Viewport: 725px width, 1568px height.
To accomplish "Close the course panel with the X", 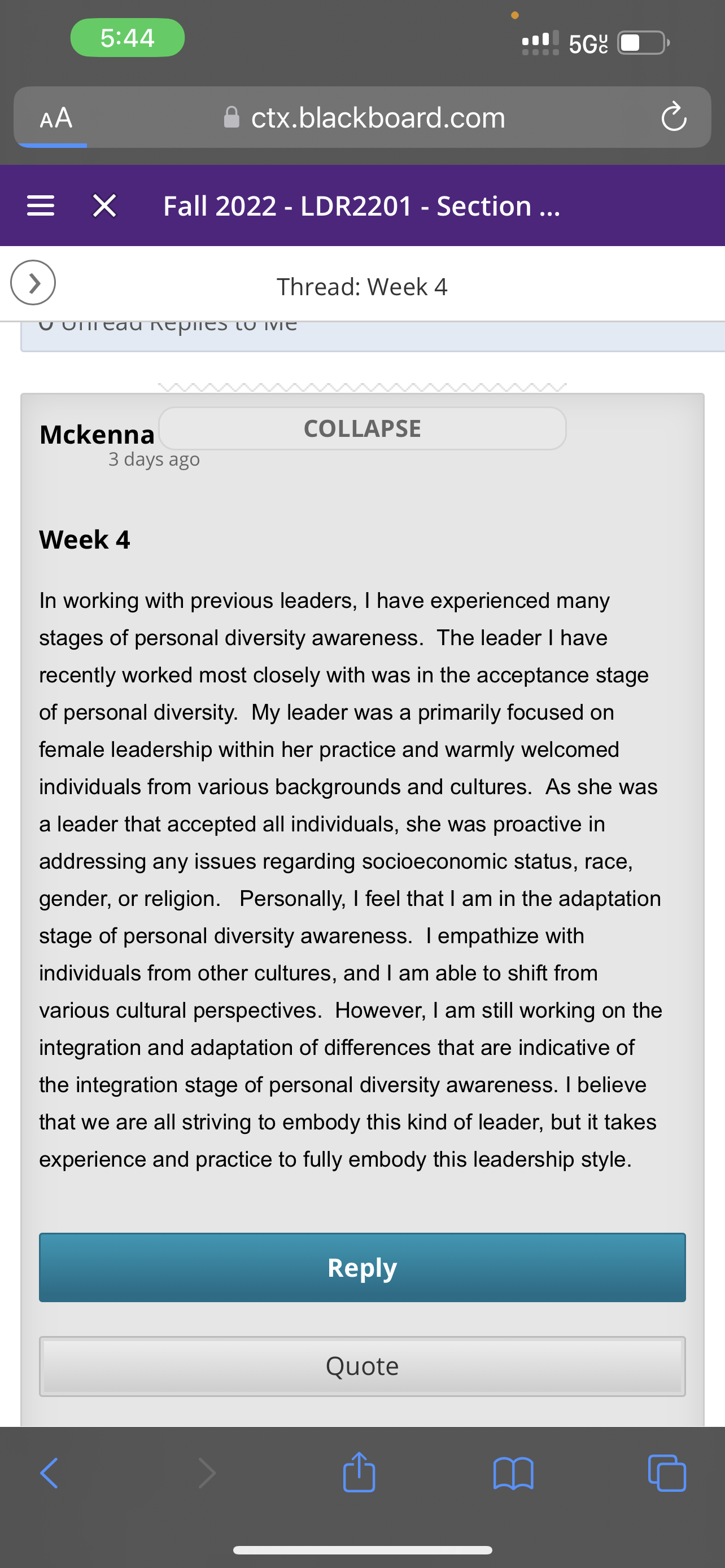I will (104, 206).
